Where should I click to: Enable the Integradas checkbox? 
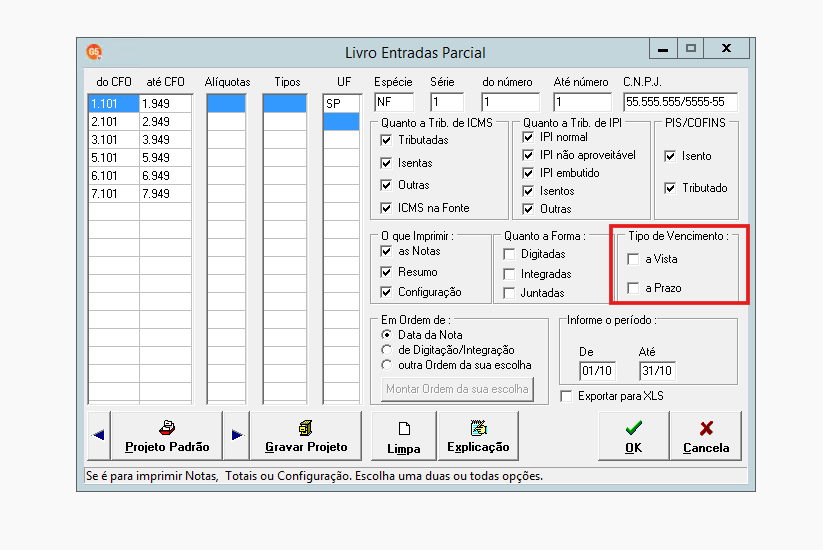509,274
